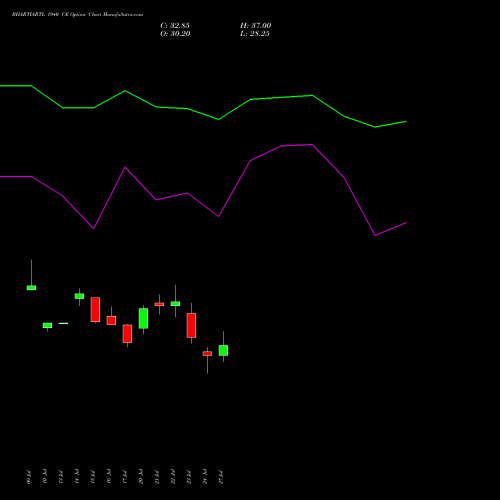Click the last green candlestick above 27 Jul
500x500 pixels.
tap(223, 350)
